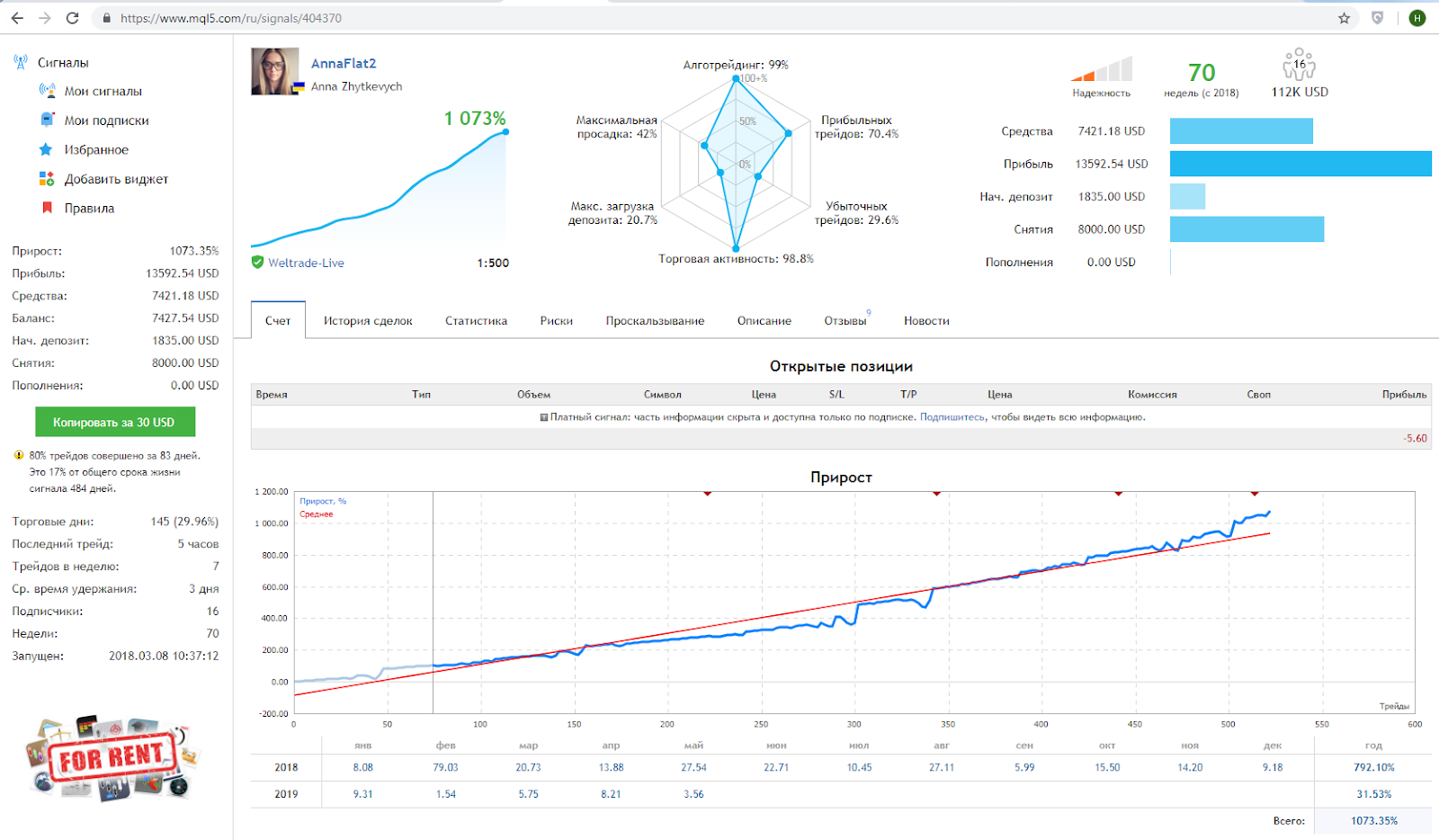Open the shield extension icon

click(1377, 18)
